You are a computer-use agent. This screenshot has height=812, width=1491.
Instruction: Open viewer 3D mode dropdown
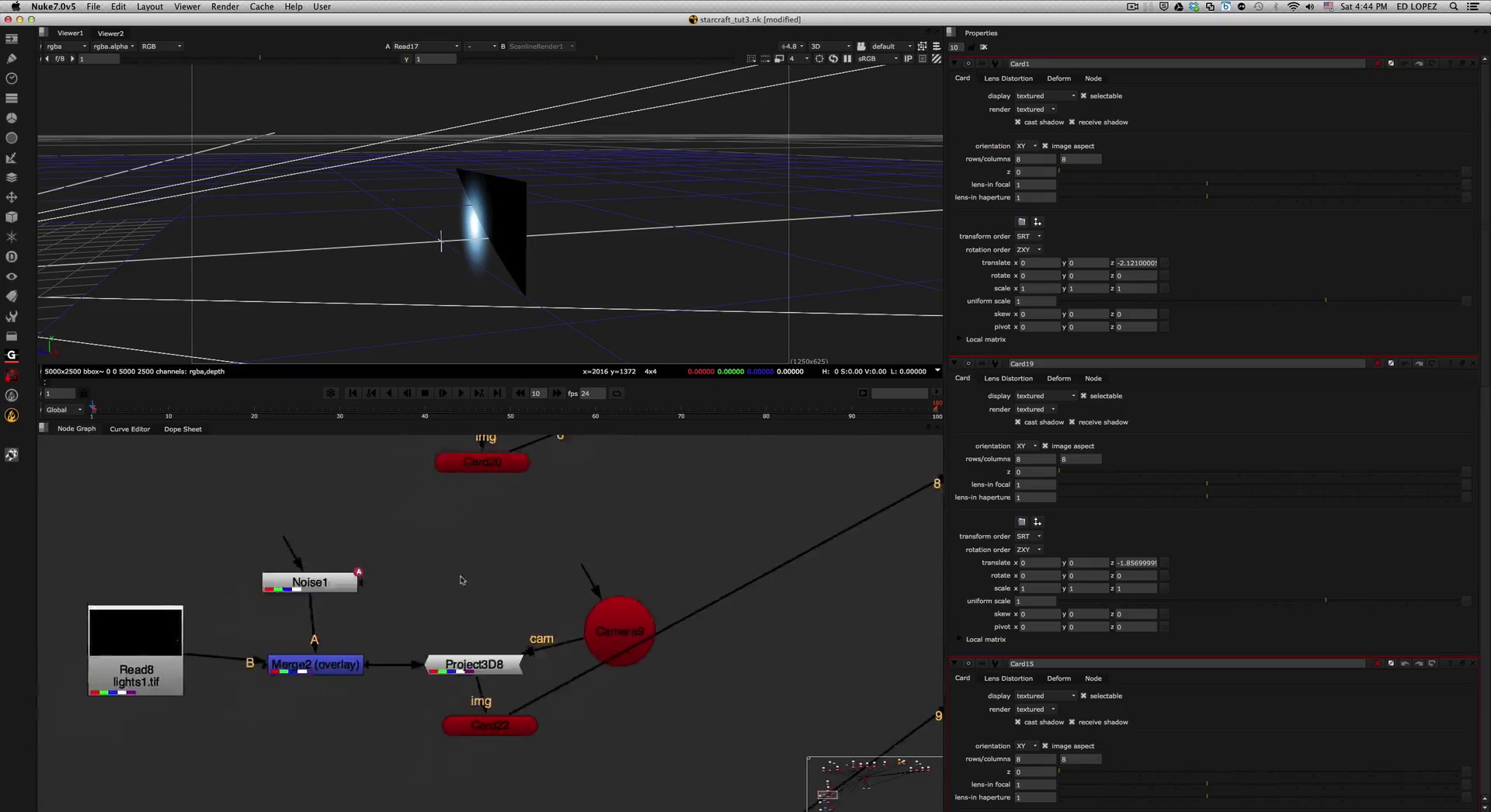(830, 46)
